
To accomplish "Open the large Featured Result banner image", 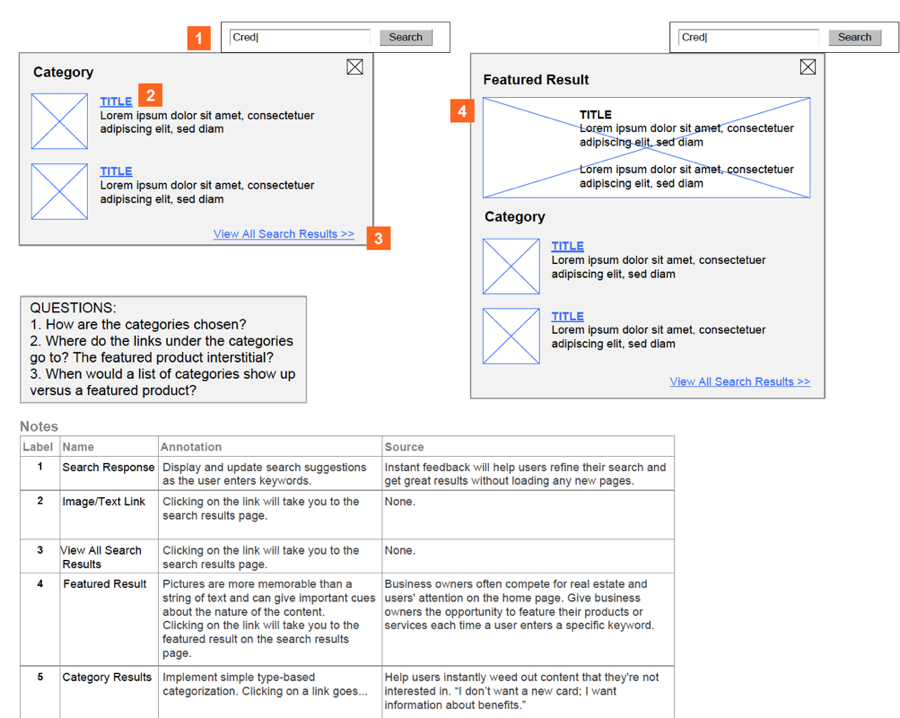I will 646,148.
